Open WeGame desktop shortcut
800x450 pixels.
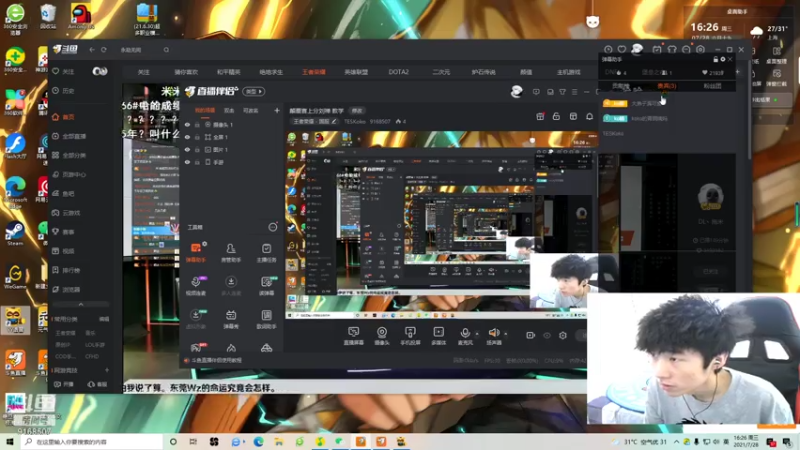[x=15, y=277]
